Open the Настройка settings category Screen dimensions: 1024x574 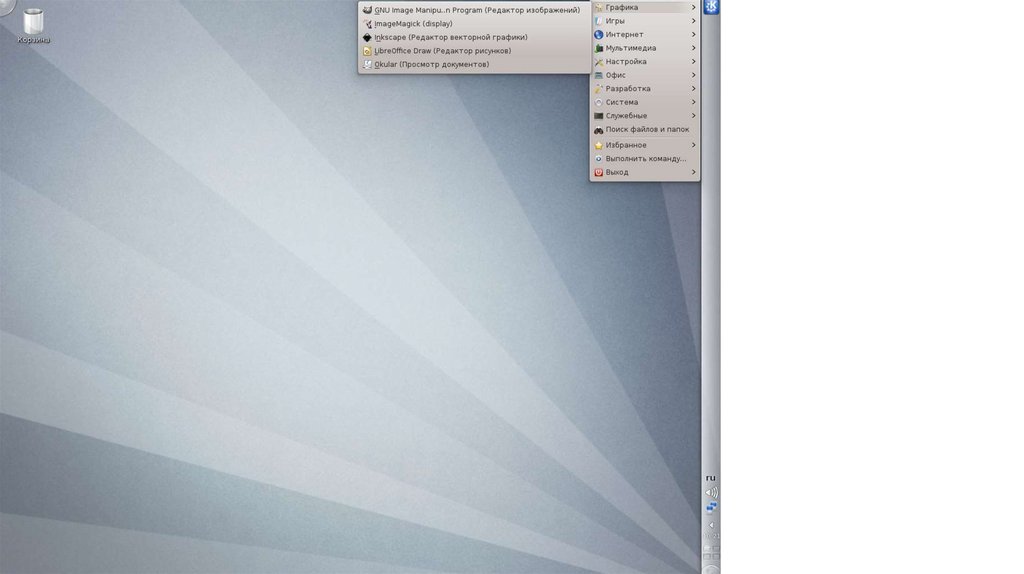(x=626, y=62)
